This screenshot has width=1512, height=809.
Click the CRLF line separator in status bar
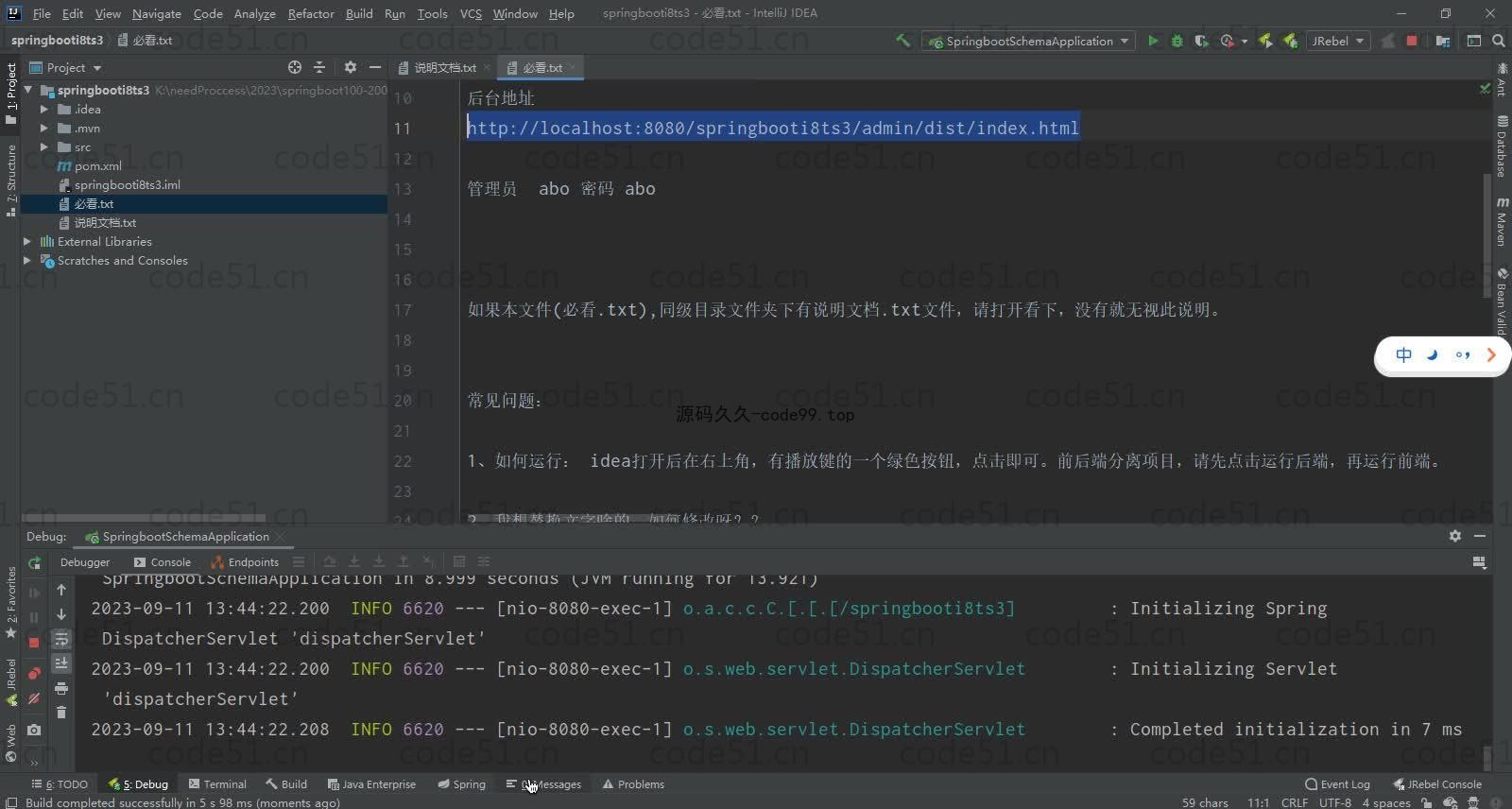[x=1294, y=802]
